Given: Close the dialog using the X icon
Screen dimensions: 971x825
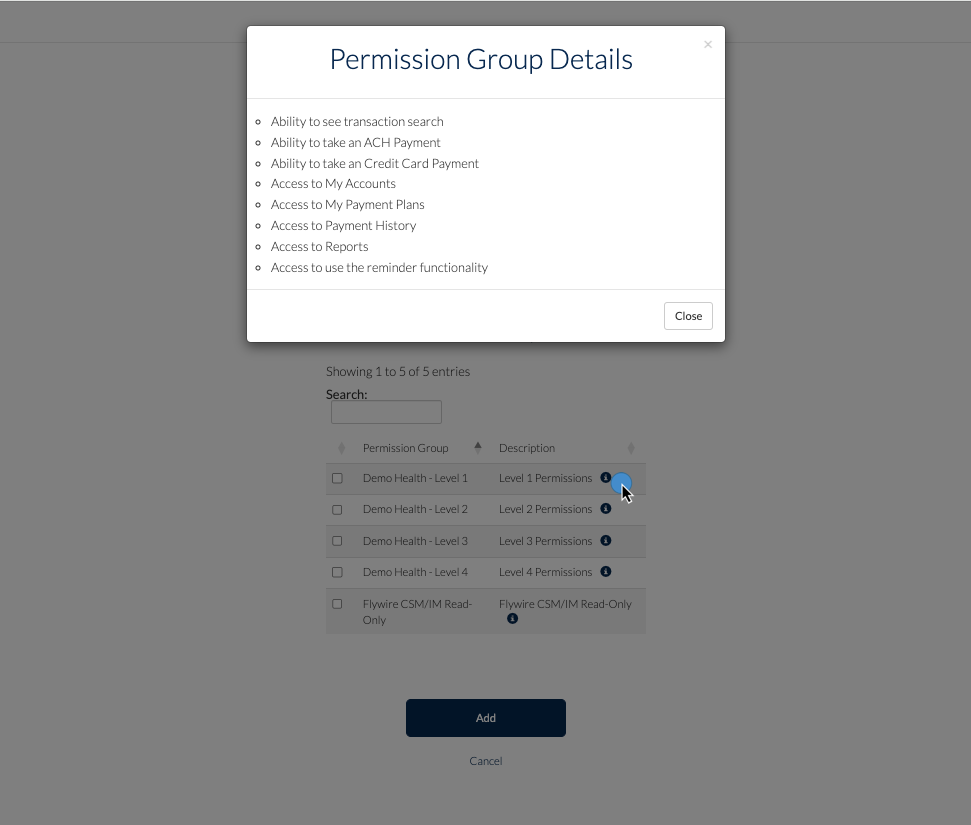Looking at the screenshot, I should point(708,44).
